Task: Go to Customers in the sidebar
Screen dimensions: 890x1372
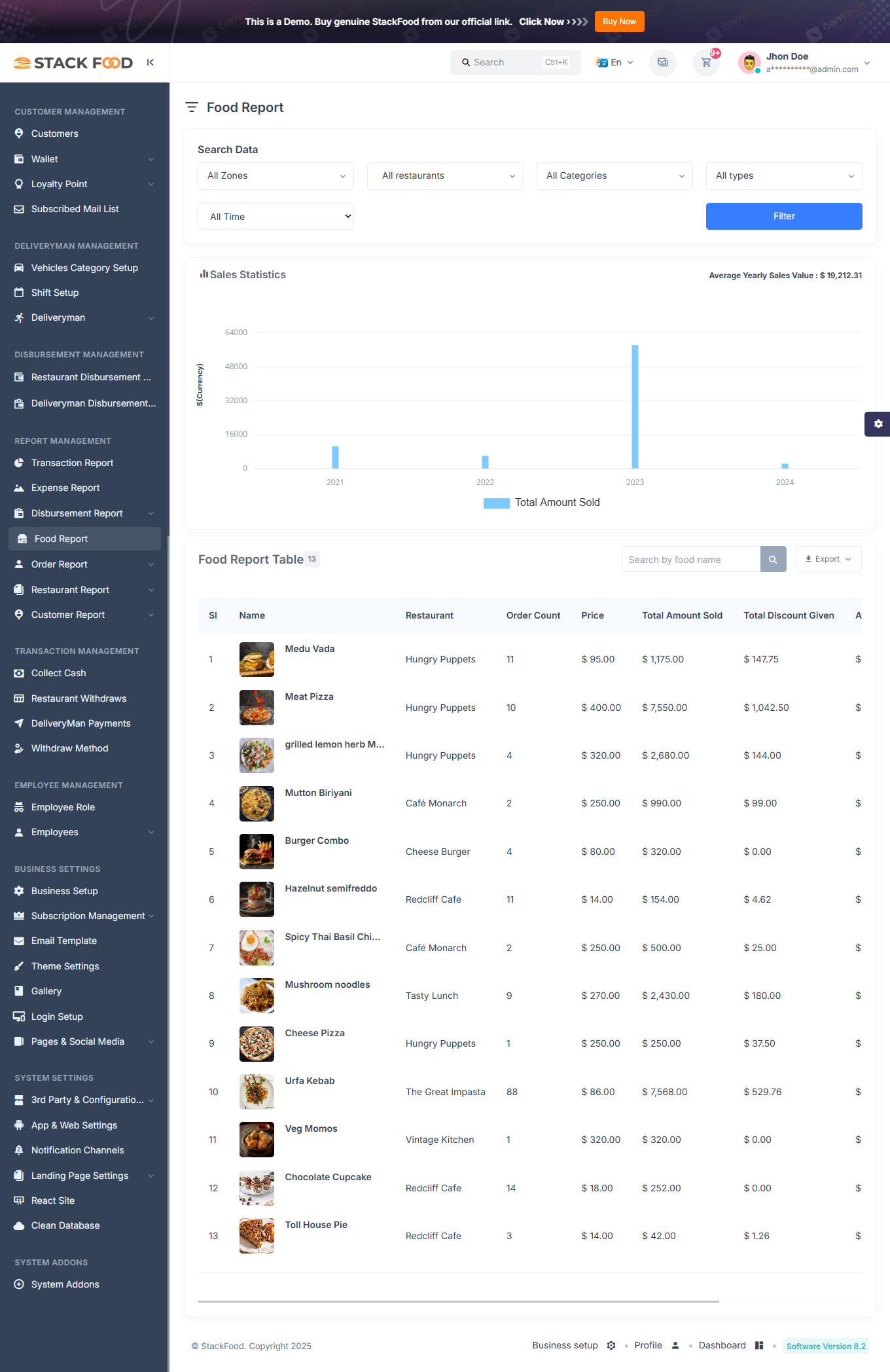Action: coord(54,134)
